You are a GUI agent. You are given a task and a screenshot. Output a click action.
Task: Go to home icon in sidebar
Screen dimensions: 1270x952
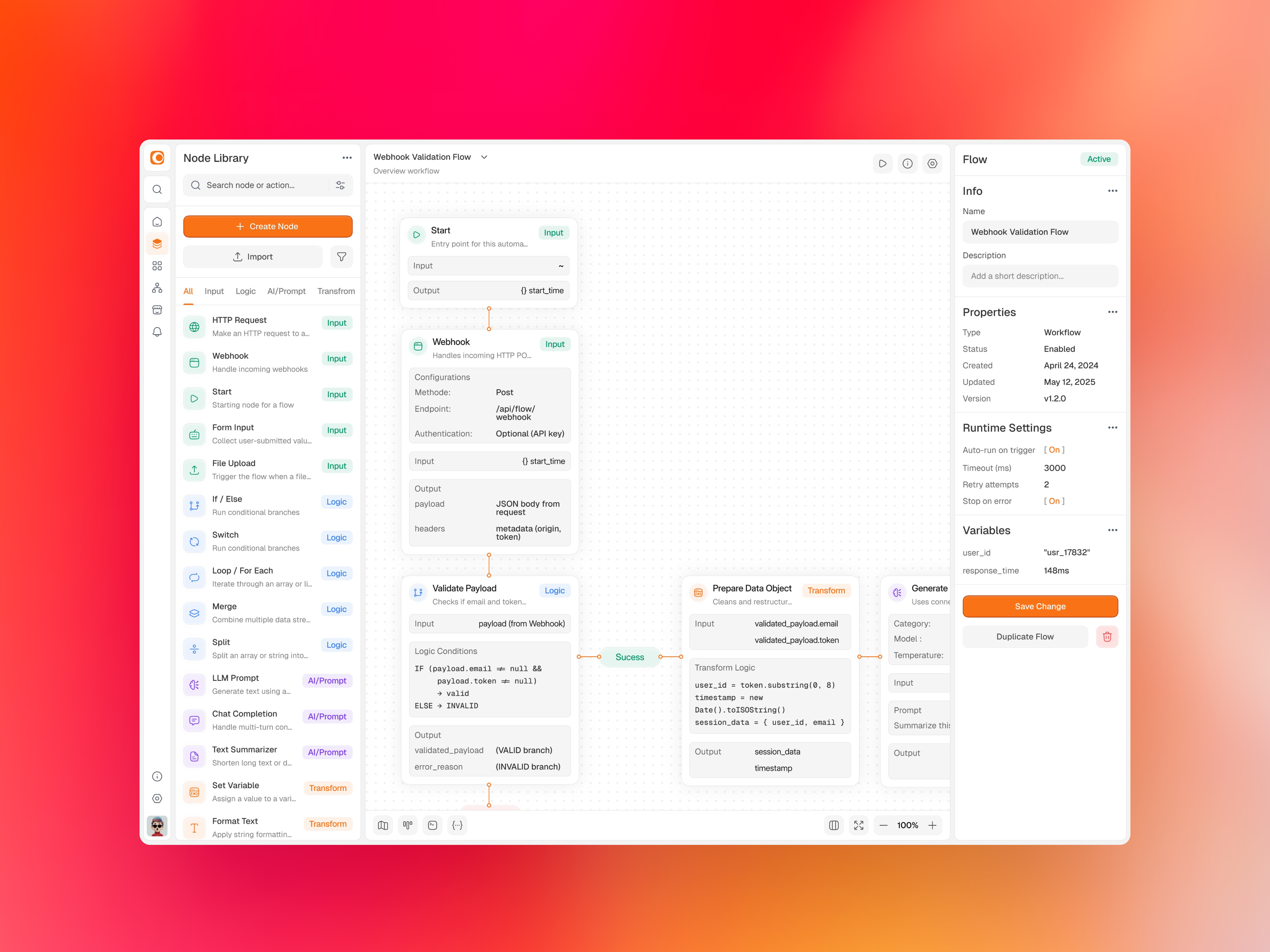(157, 221)
